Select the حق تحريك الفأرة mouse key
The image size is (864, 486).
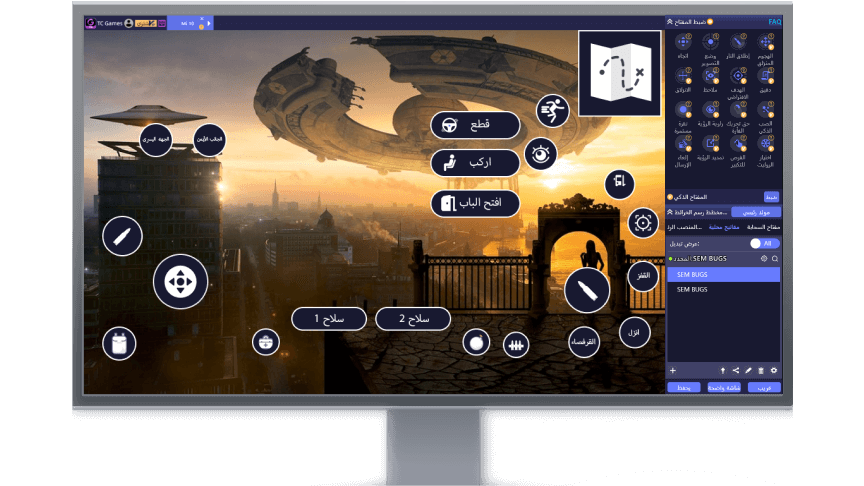(x=738, y=110)
